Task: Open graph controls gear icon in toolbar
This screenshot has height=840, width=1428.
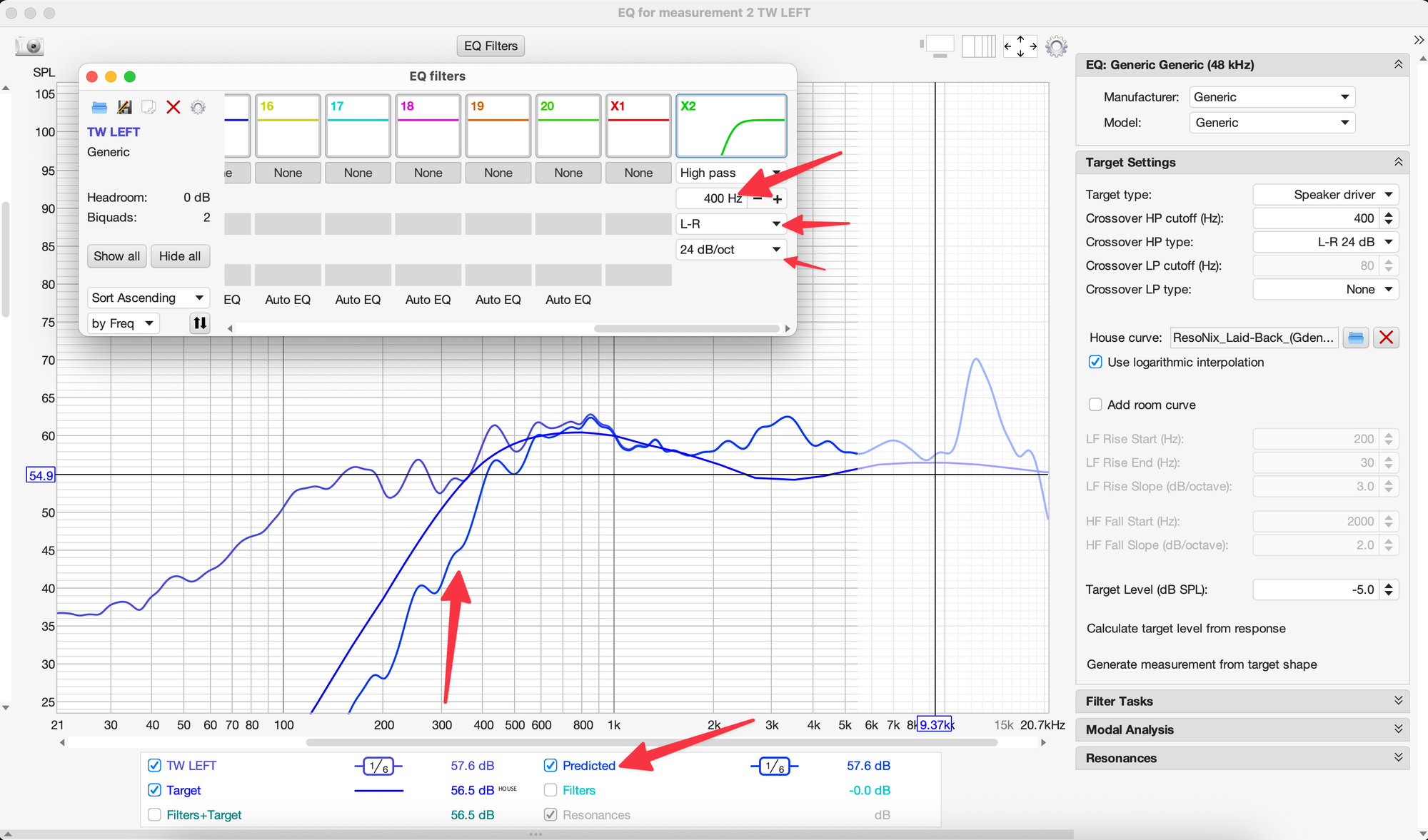Action: tap(1056, 46)
